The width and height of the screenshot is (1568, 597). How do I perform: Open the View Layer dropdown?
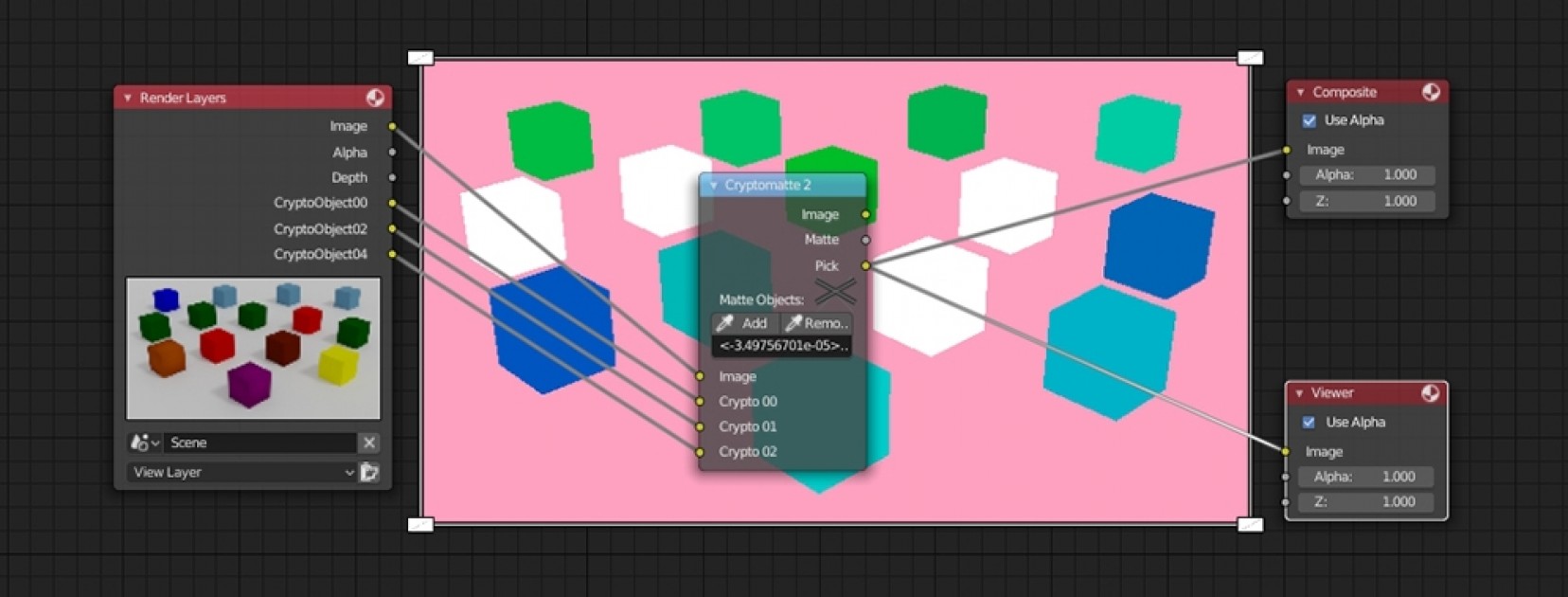242,472
